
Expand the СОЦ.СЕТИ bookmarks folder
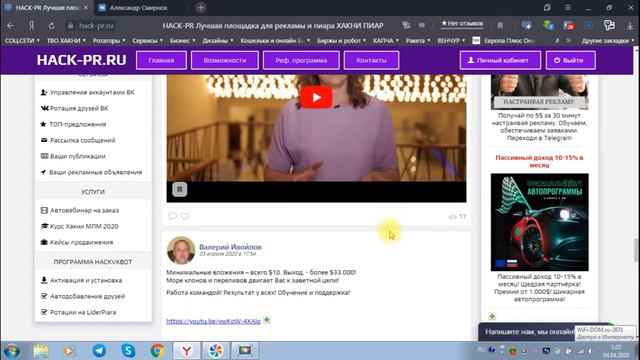pyautogui.click(x=22, y=40)
